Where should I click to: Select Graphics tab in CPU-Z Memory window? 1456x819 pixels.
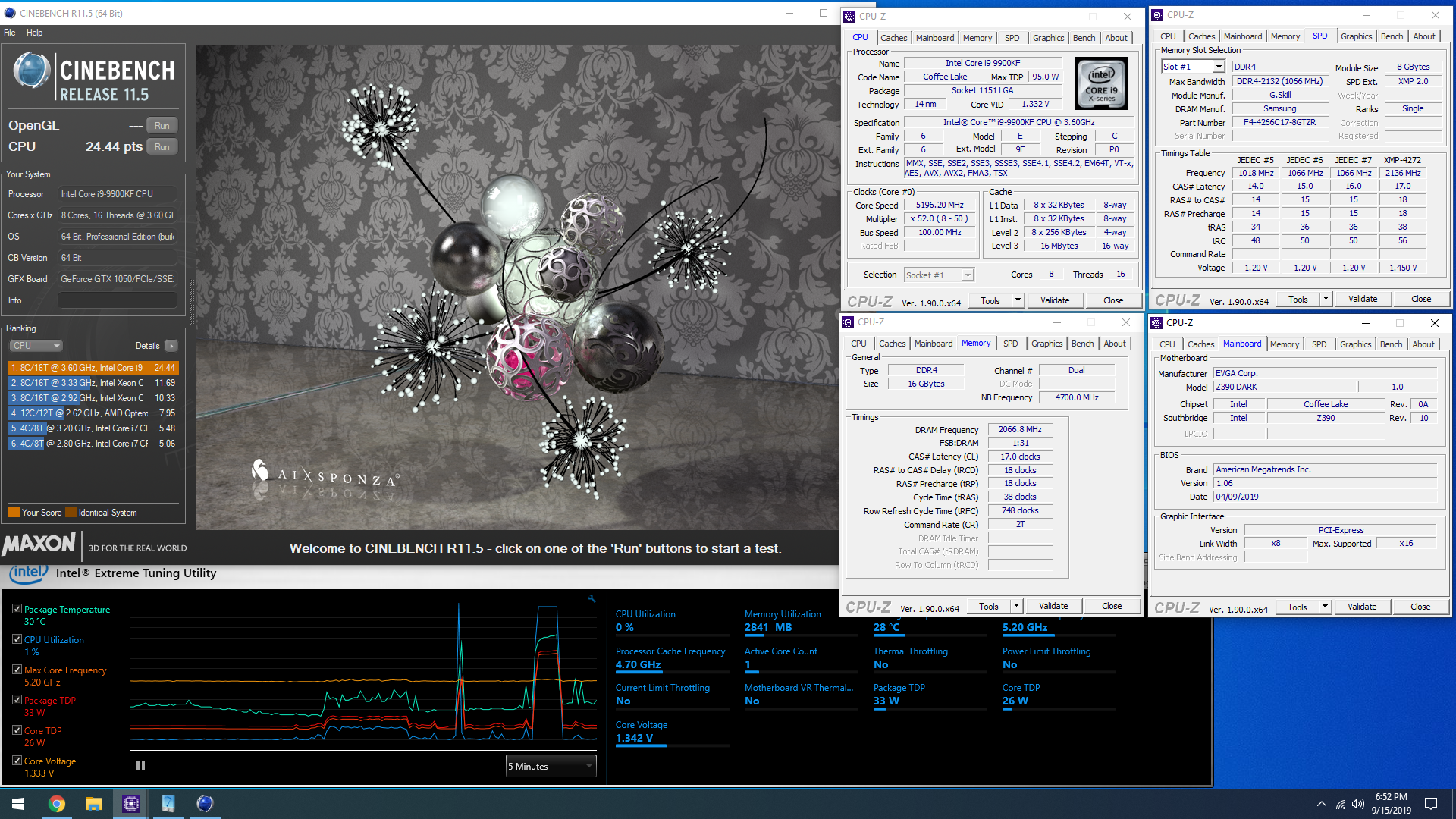pos(1047,344)
